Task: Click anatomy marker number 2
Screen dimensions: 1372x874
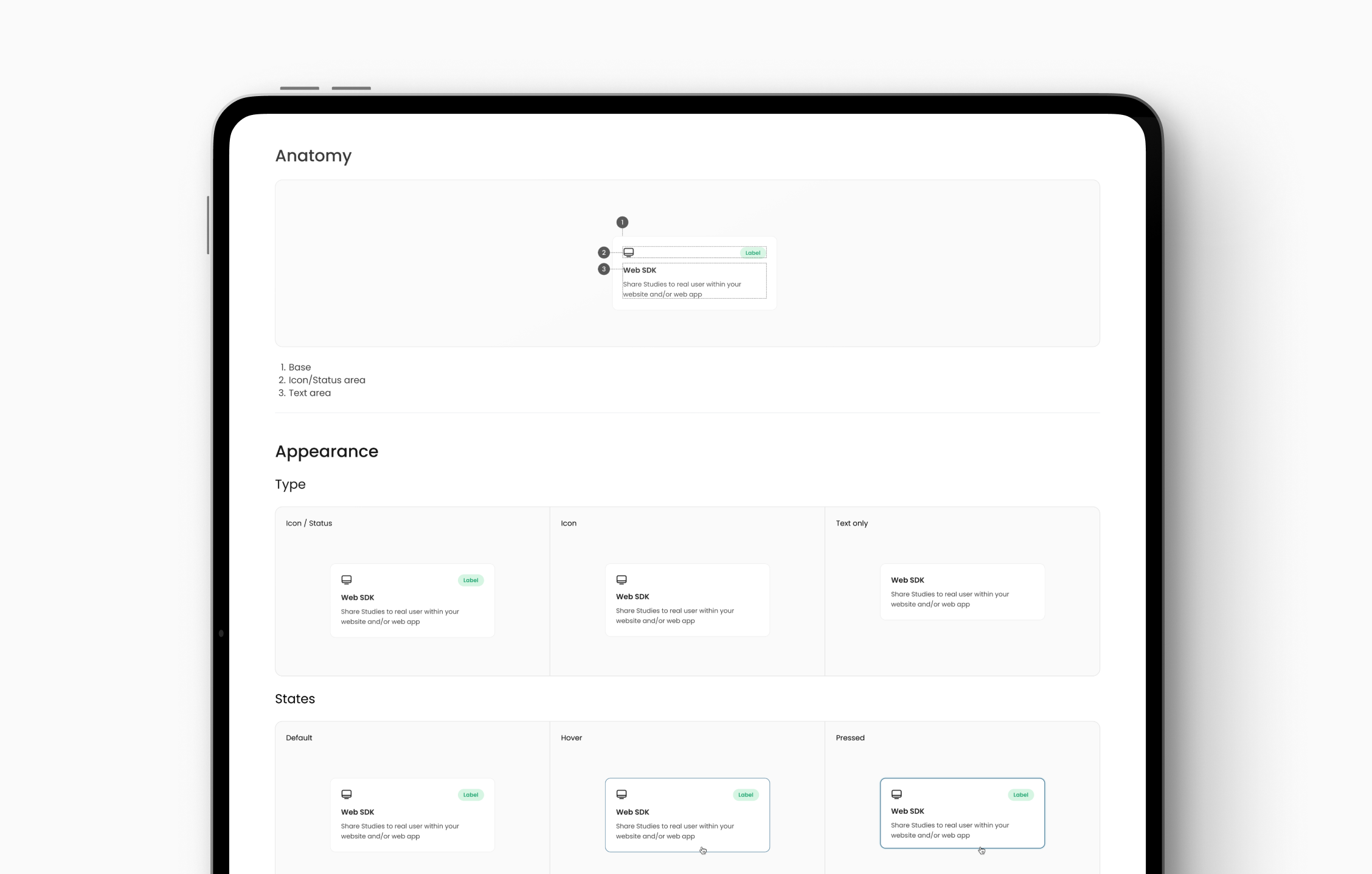Action: click(x=603, y=252)
